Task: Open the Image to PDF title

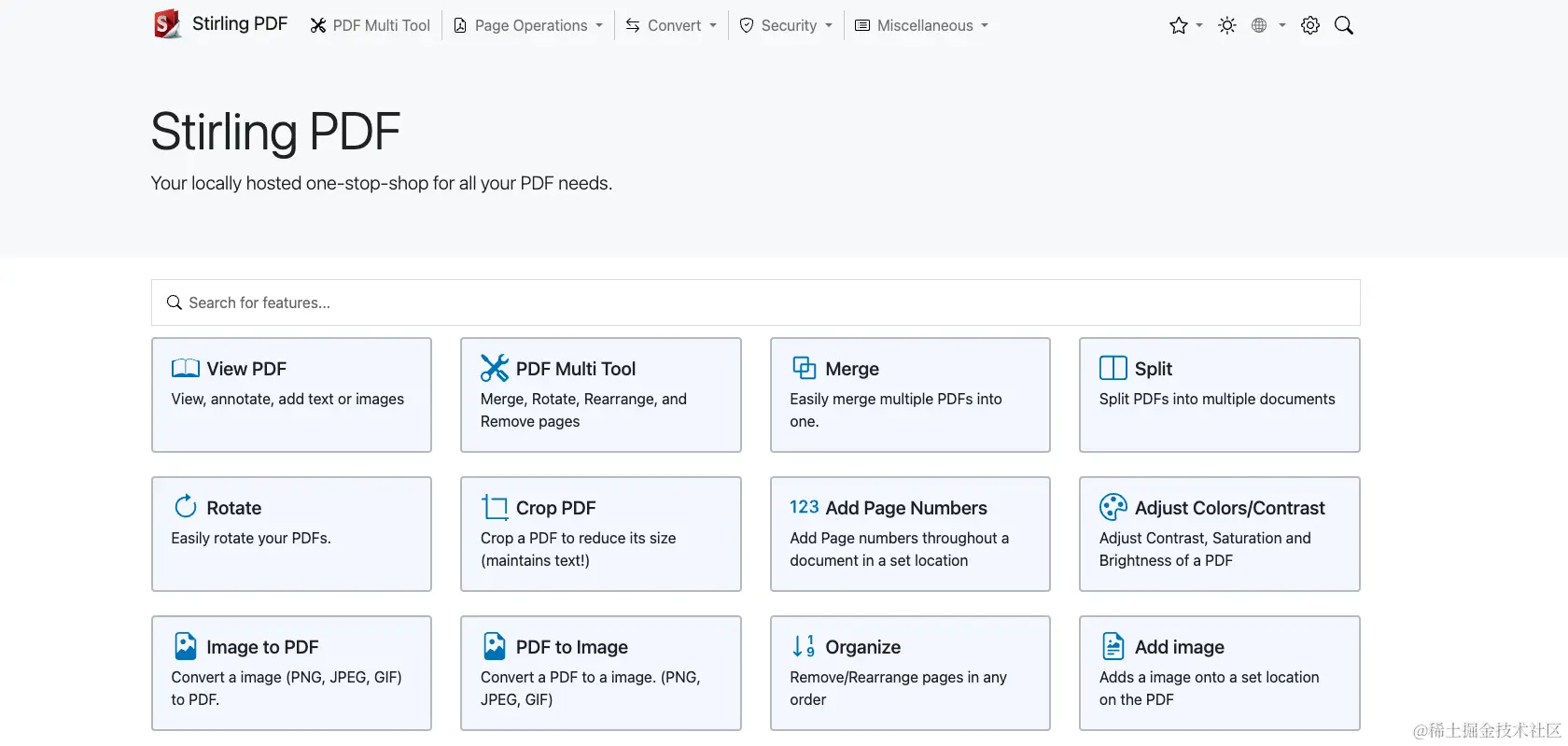Action: coord(263,647)
